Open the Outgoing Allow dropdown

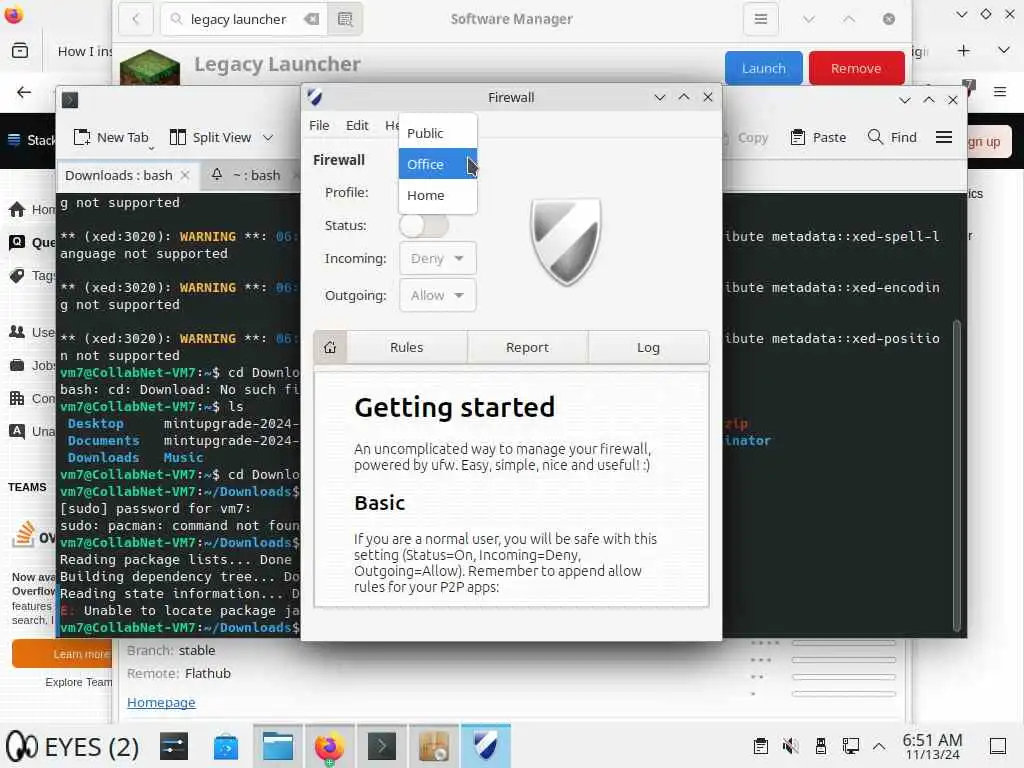pos(438,295)
